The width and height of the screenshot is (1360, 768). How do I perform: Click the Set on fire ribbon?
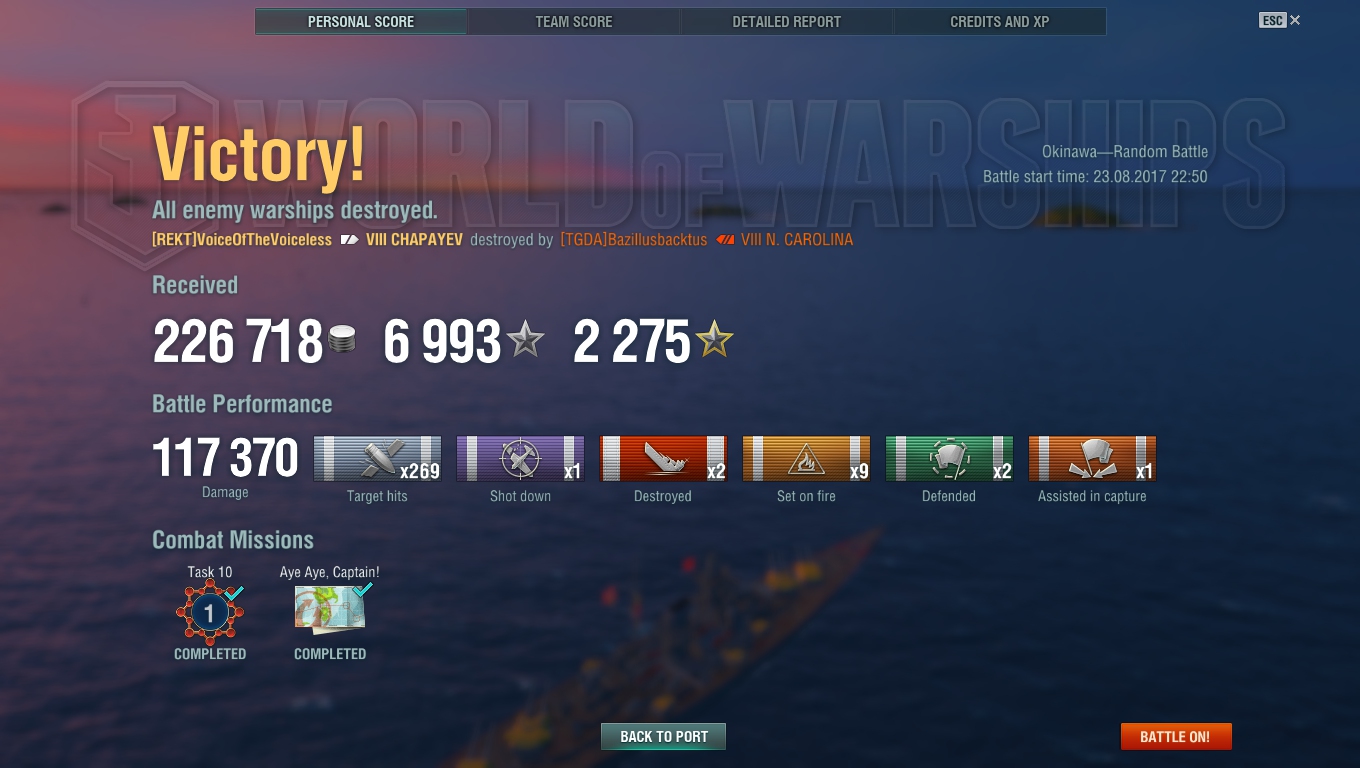pos(806,459)
